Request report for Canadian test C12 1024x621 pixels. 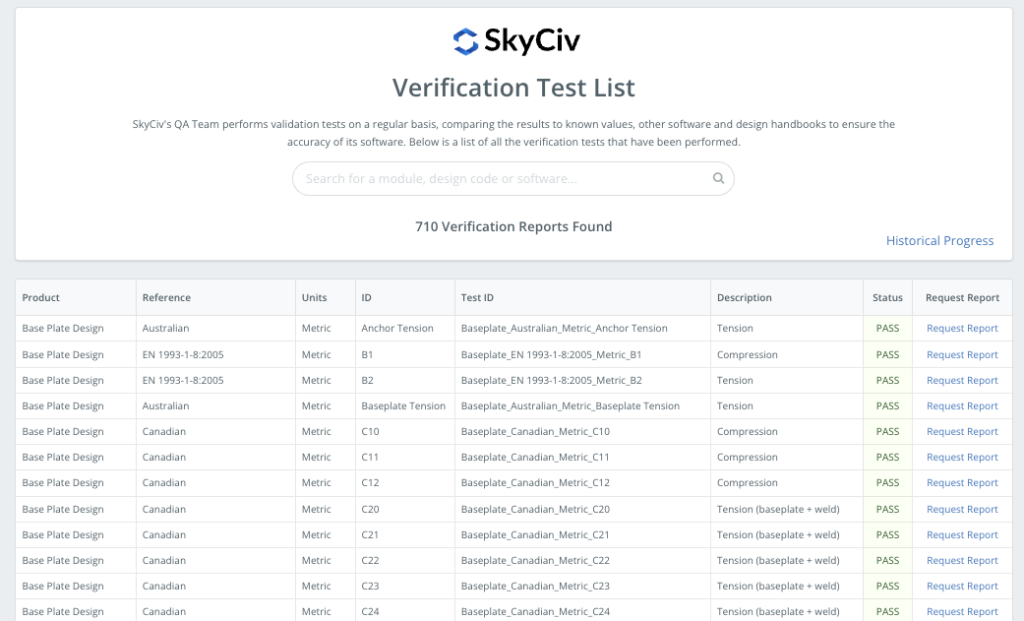click(961, 483)
